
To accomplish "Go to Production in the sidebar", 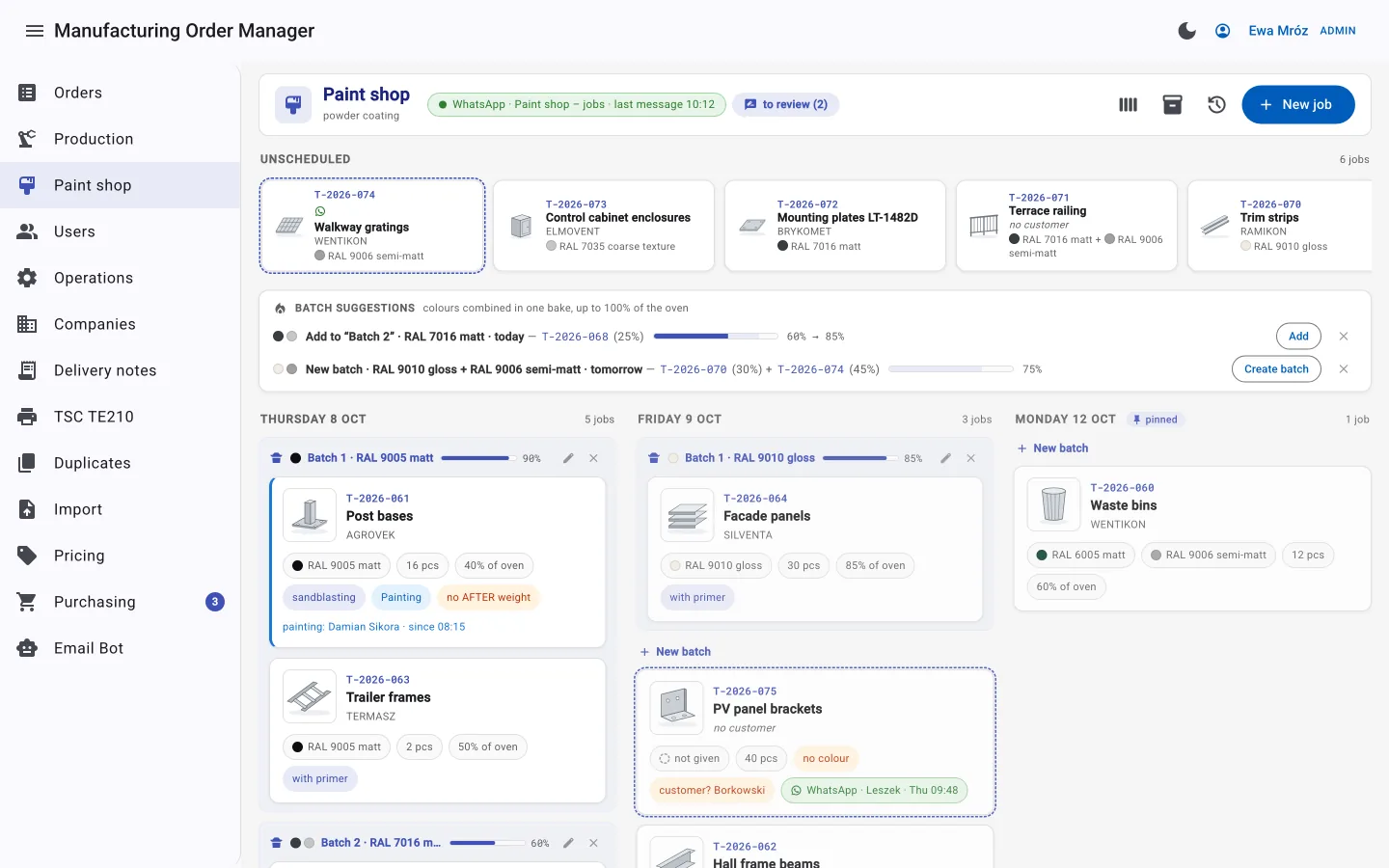I will pyautogui.click(x=120, y=139).
